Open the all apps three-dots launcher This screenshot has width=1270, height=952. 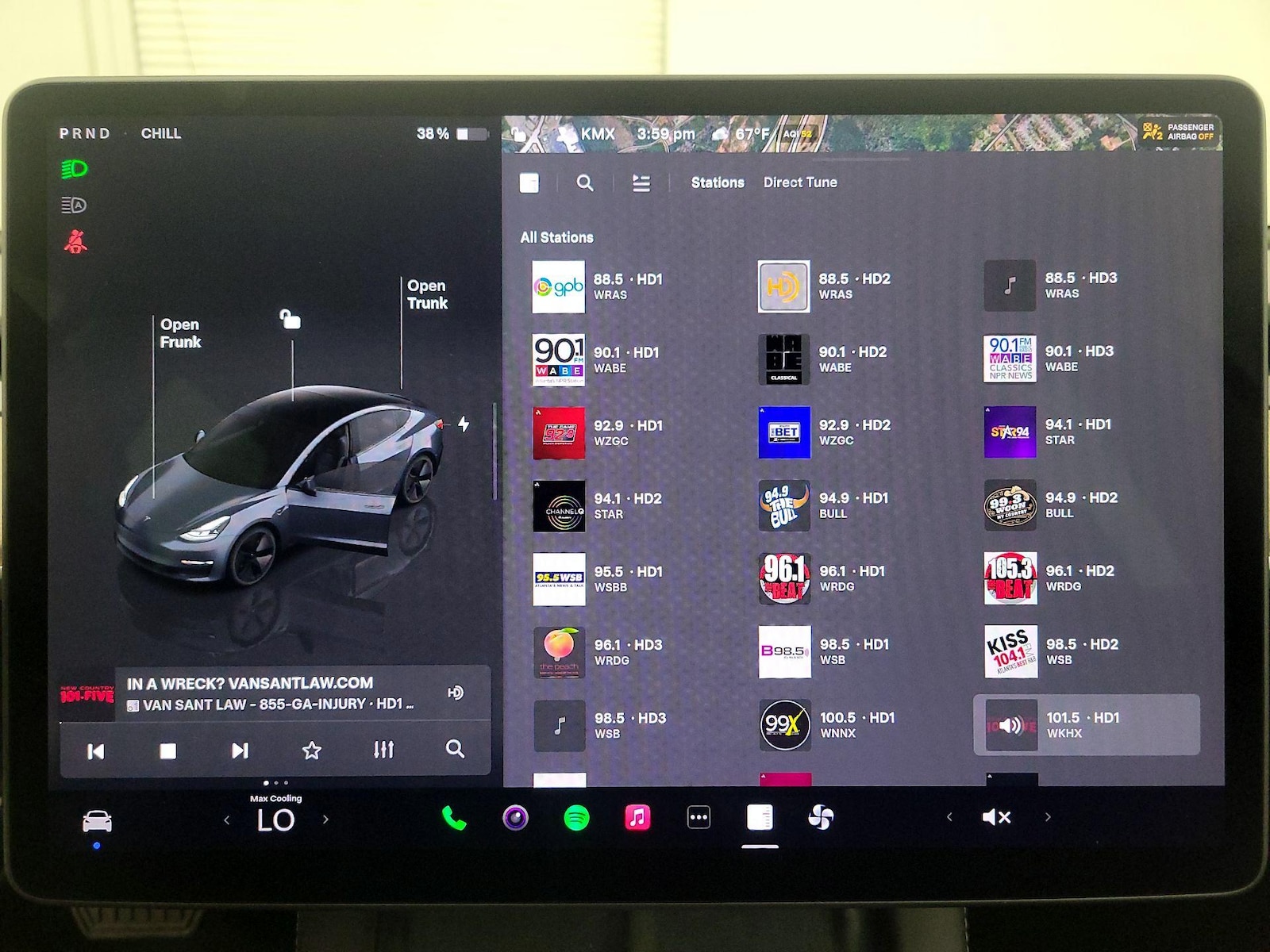[x=698, y=817]
